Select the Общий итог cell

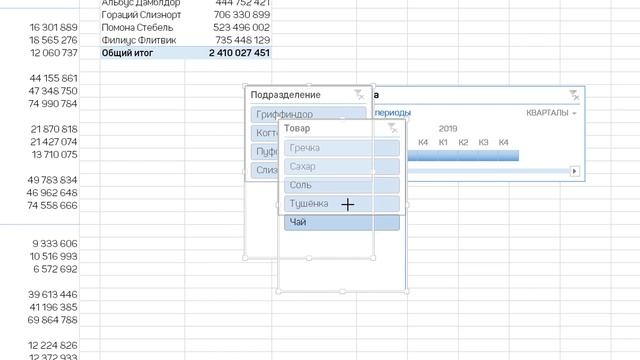tap(142, 53)
